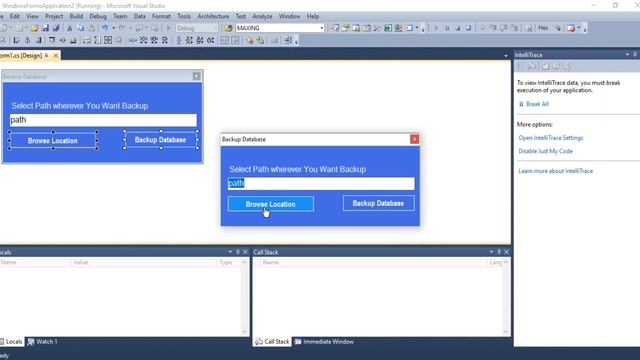Click the Find in Files icon beside MAXING box

pos(229,28)
